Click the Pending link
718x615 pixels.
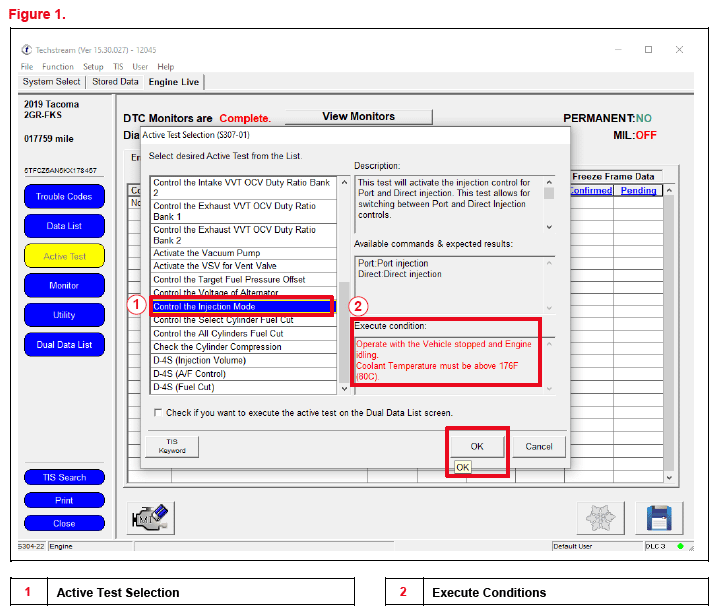point(638,190)
